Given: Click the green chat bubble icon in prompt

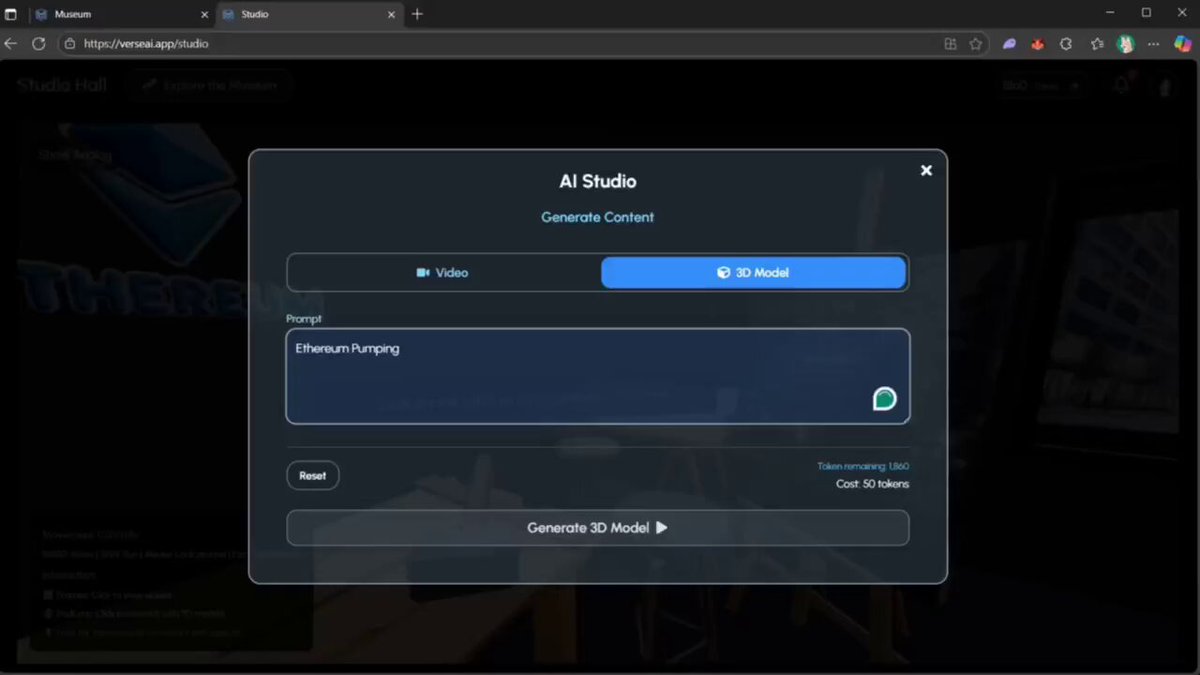Looking at the screenshot, I should click(x=884, y=399).
